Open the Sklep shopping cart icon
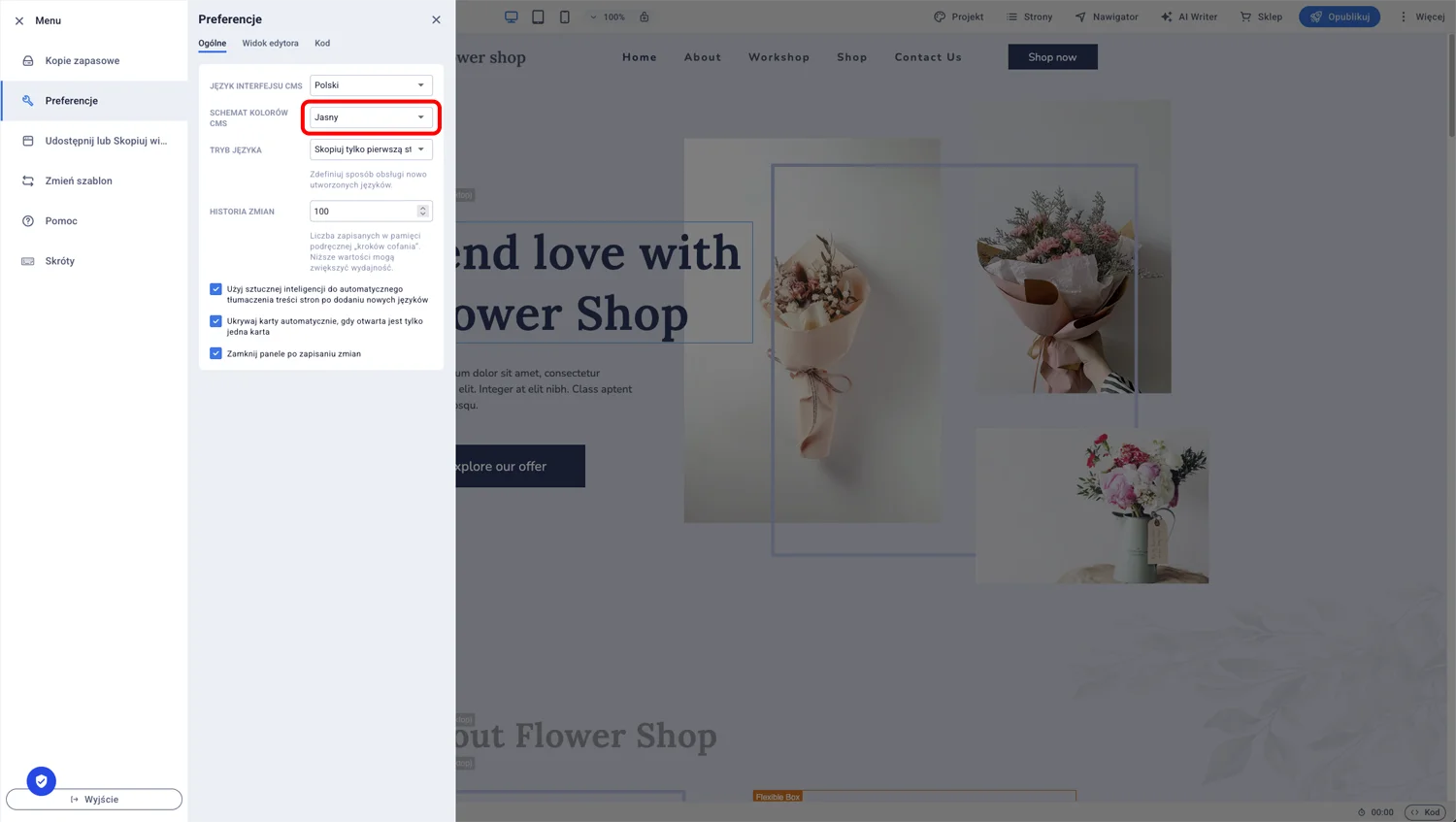1456x822 pixels. (x=1244, y=16)
